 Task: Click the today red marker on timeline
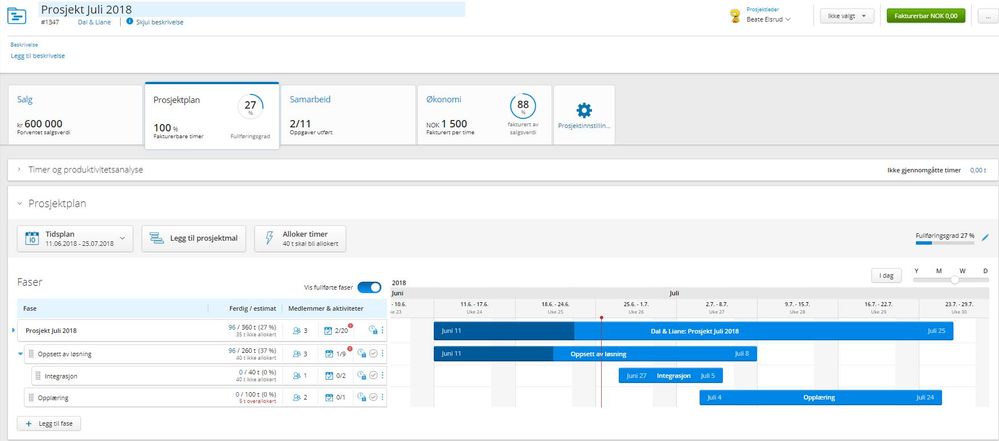(x=601, y=317)
